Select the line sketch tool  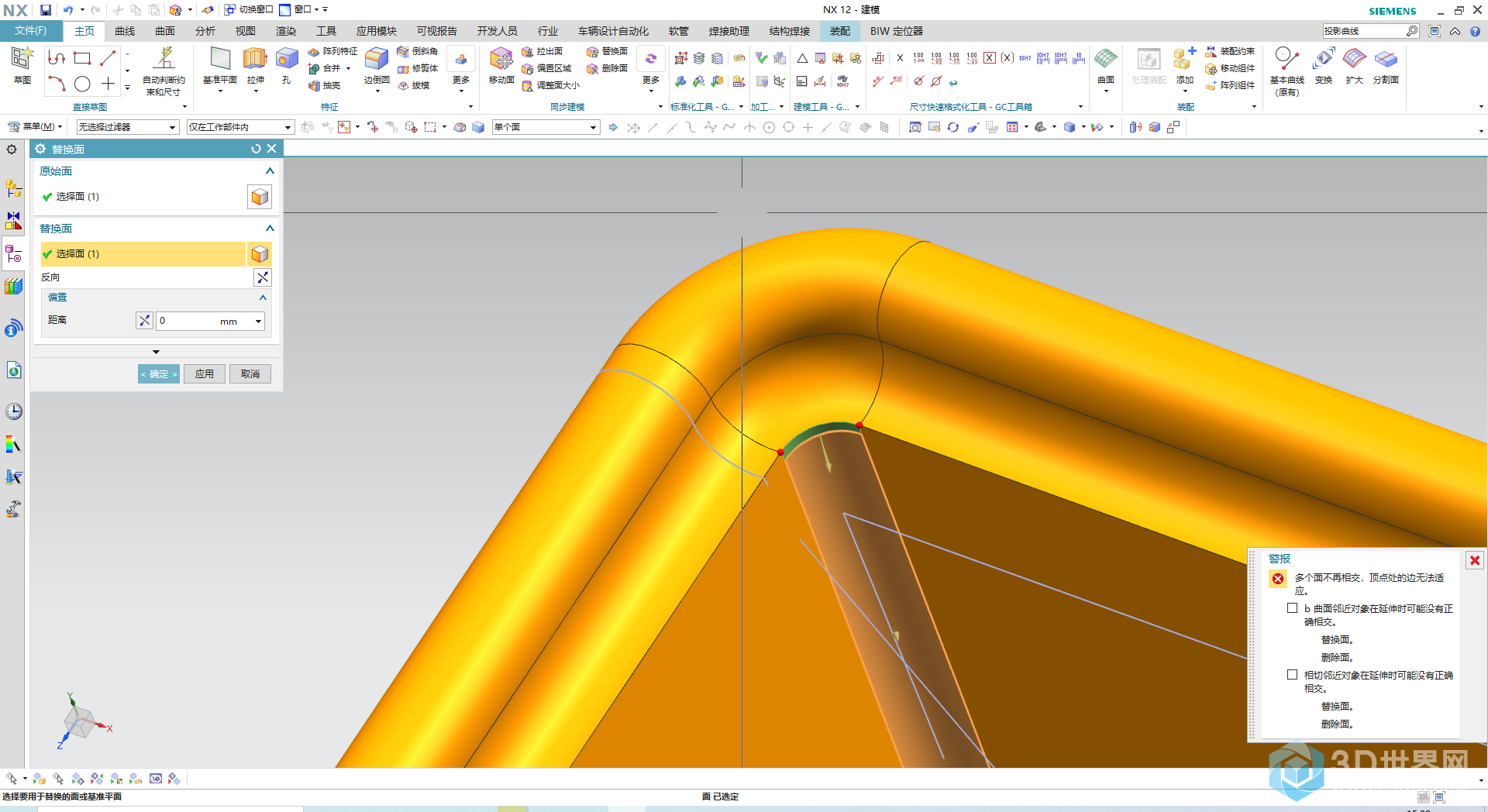tap(108, 58)
